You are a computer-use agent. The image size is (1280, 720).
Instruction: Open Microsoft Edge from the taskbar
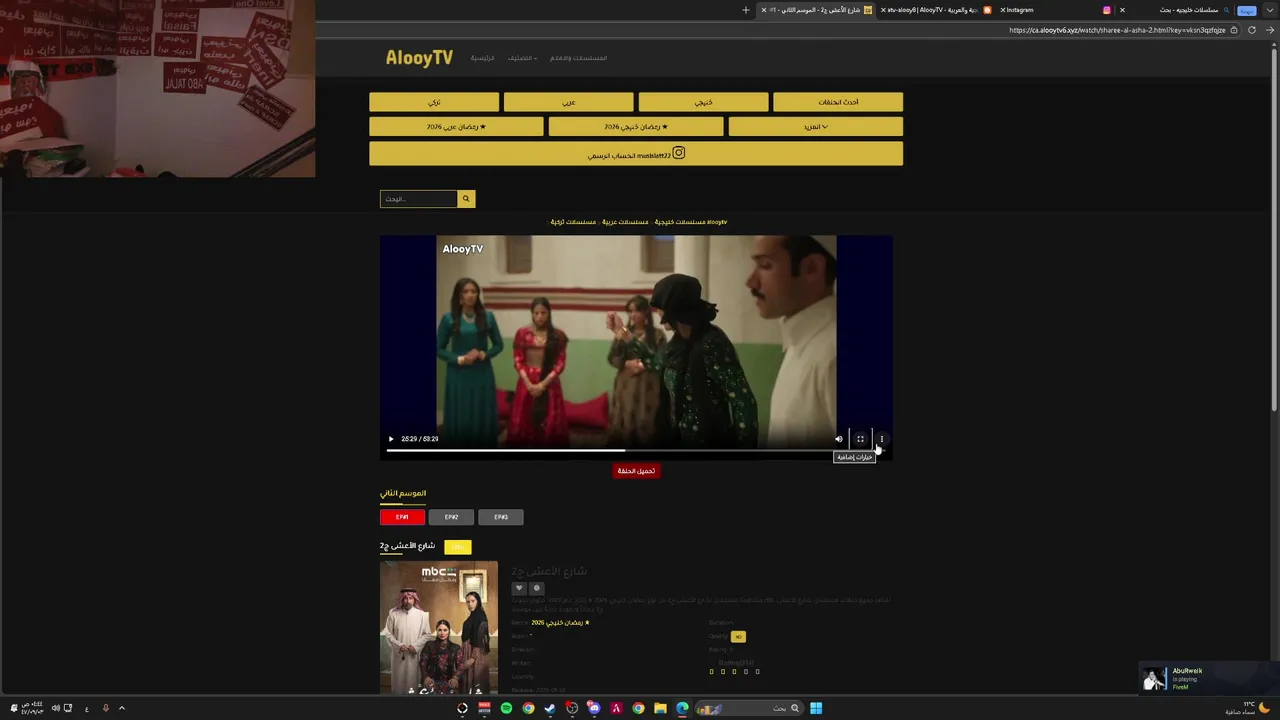point(682,708)
